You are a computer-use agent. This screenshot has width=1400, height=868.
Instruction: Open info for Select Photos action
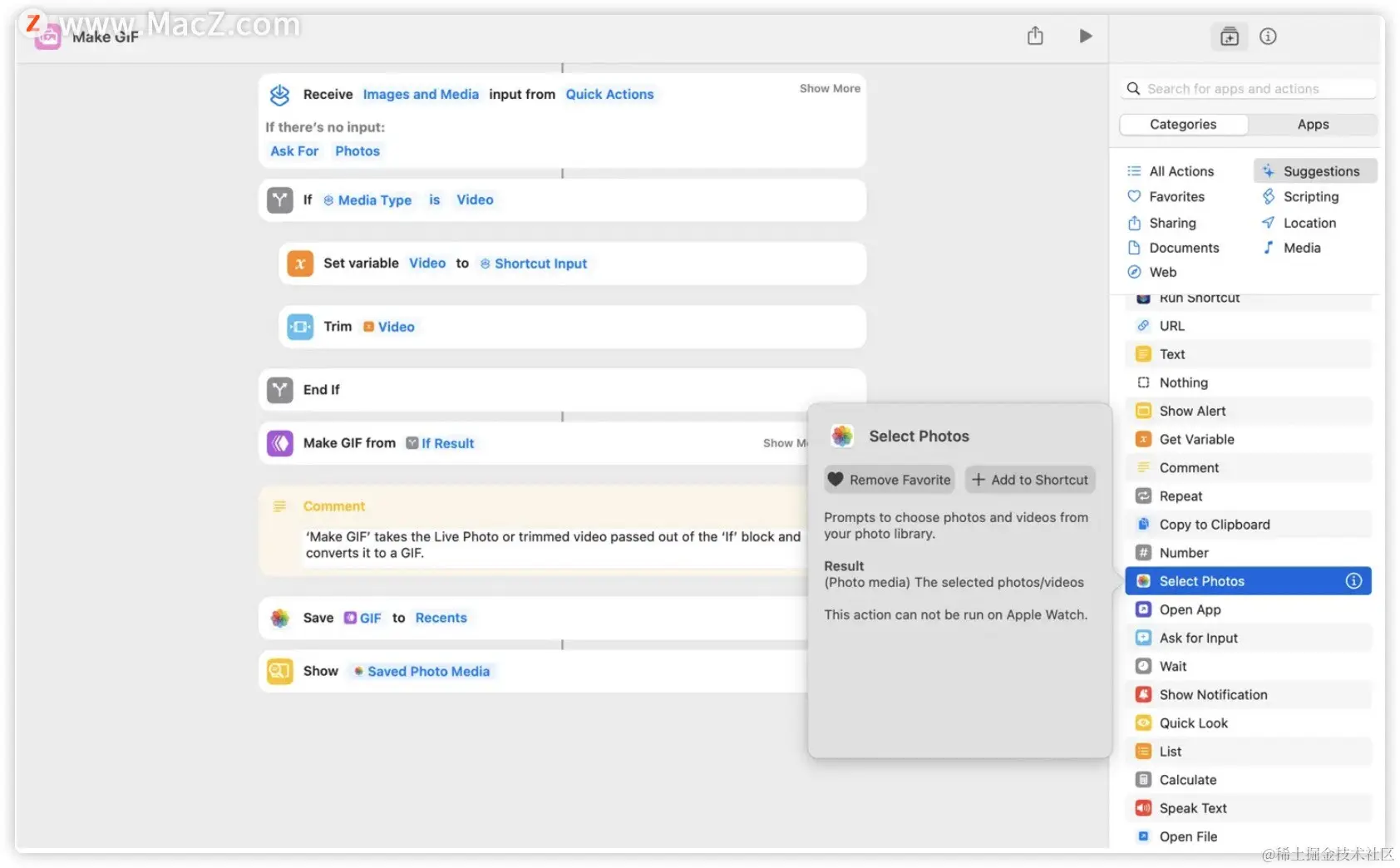(x=1353, y=581)
